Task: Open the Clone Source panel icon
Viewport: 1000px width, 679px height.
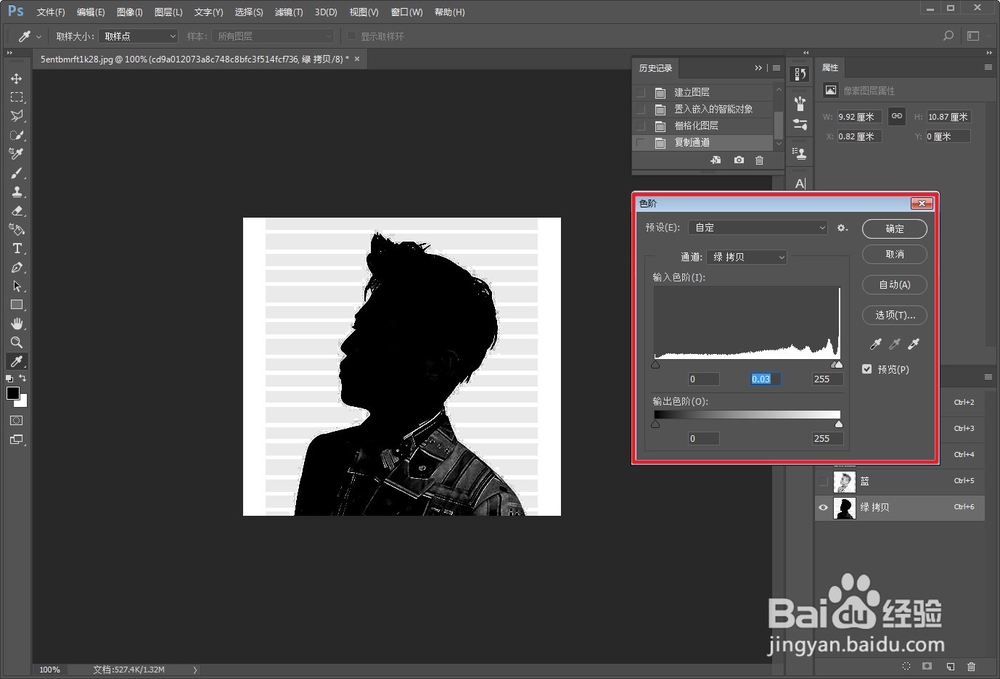Action: 800,153
